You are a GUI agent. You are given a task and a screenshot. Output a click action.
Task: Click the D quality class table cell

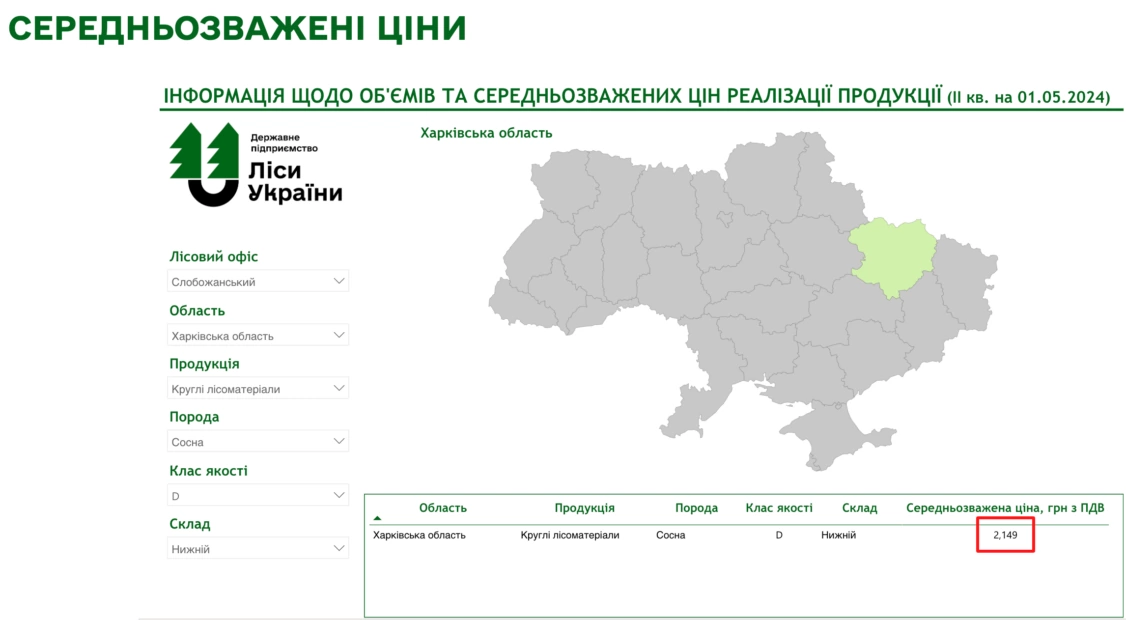tap(778, 535)
